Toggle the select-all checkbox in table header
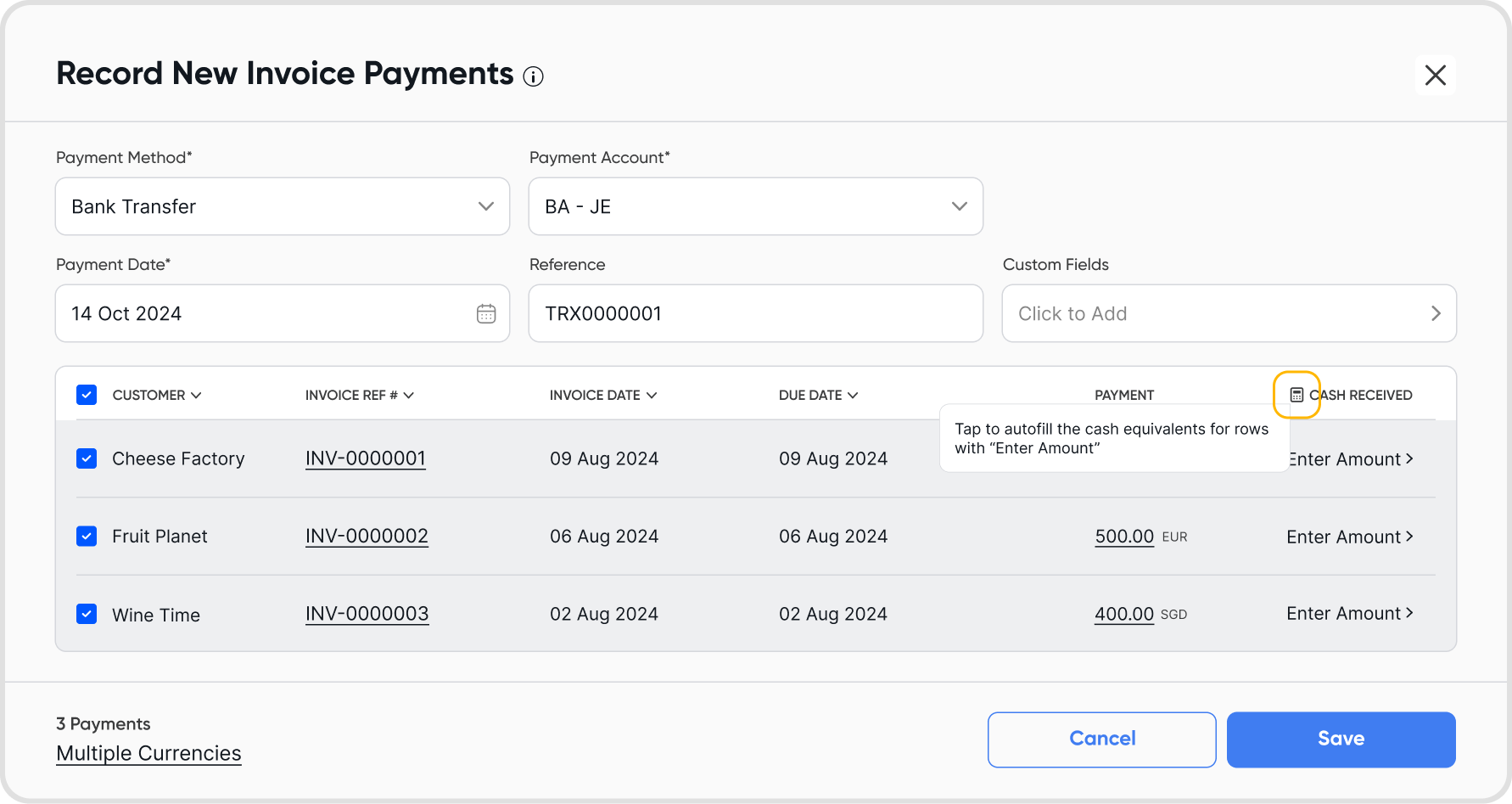Image resolution: width=1512 pixels, height=804 pixels. point(87,395)
